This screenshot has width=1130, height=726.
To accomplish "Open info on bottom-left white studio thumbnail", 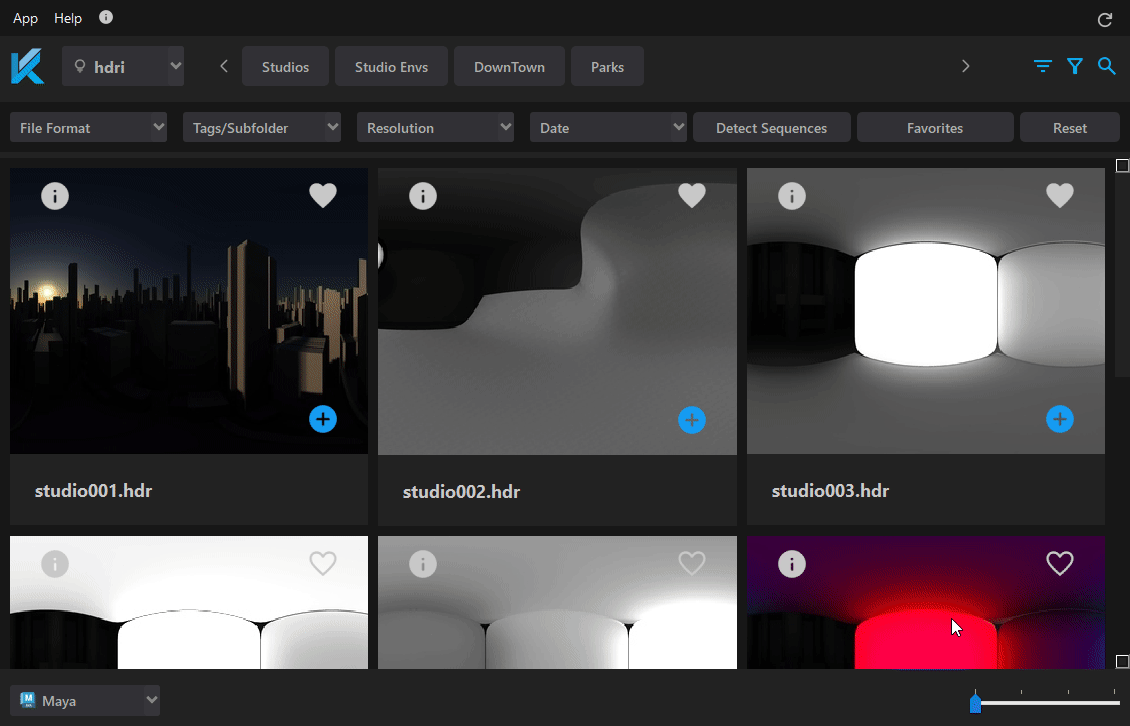I will click(55, 564).
